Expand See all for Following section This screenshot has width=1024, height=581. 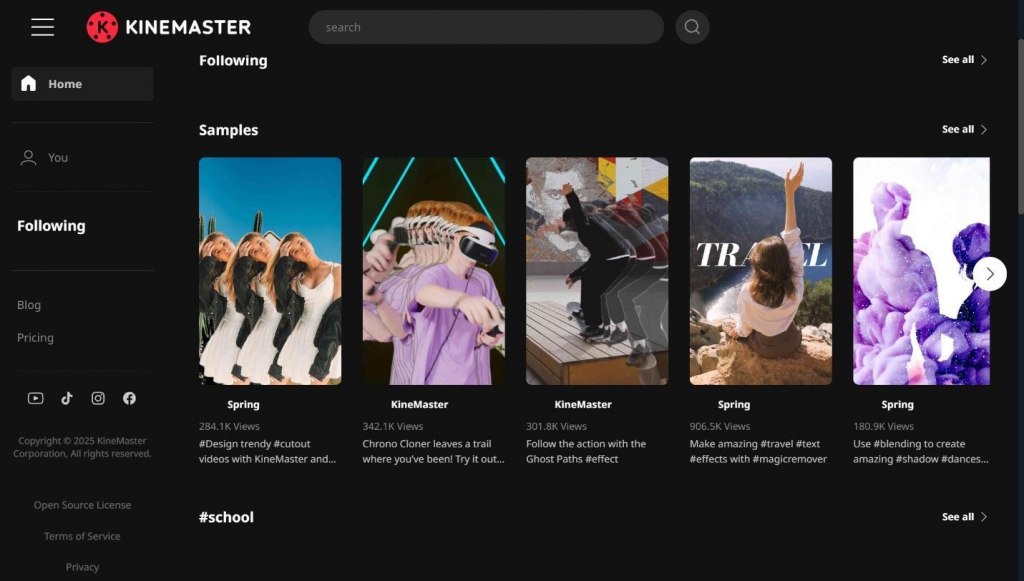[x=964, y=60]
